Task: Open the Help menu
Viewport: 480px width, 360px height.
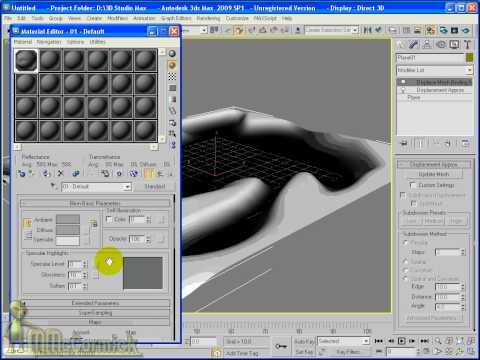Action: tap(287, 18)
